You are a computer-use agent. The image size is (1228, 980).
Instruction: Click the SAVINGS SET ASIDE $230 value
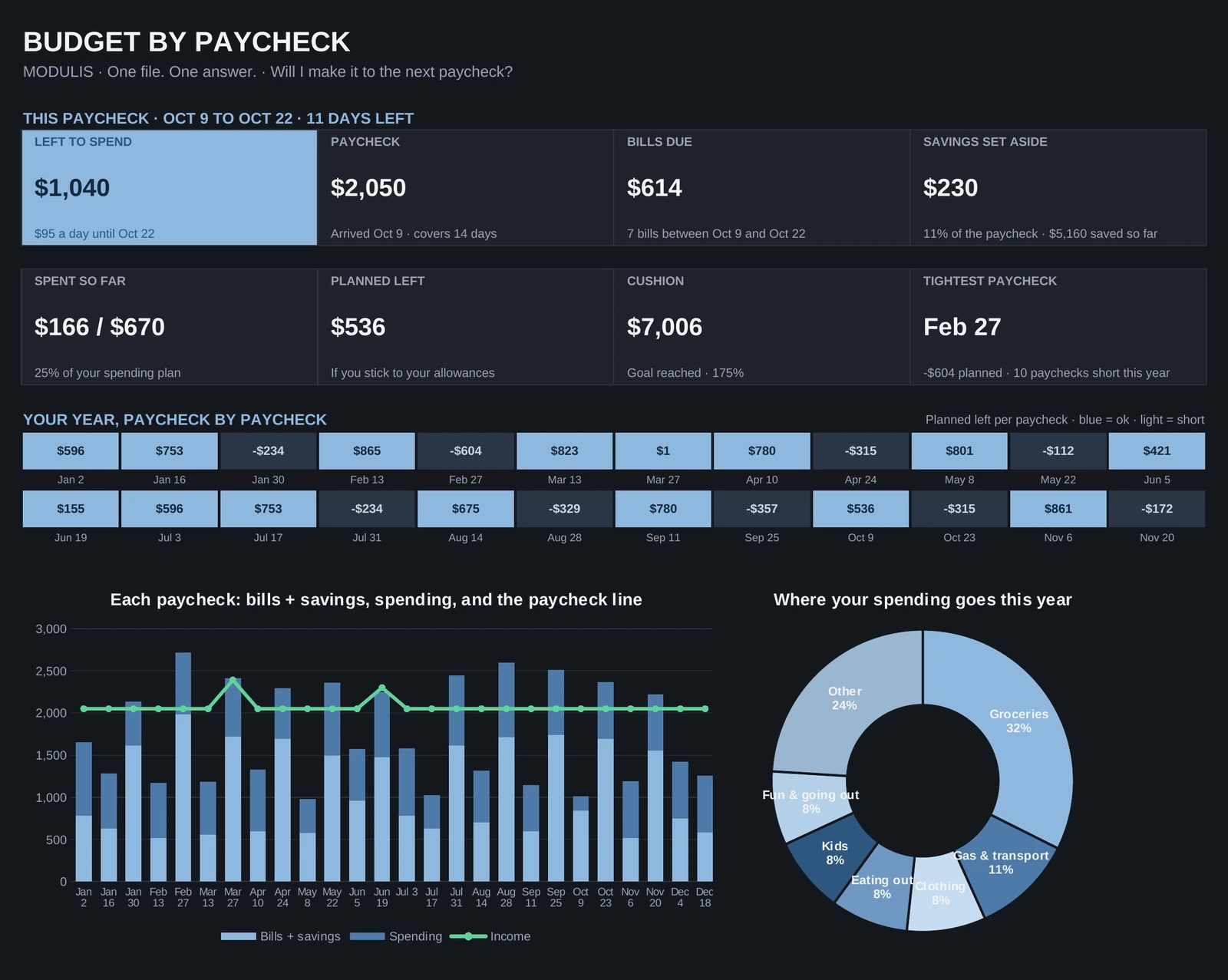(x=950, y=188)
